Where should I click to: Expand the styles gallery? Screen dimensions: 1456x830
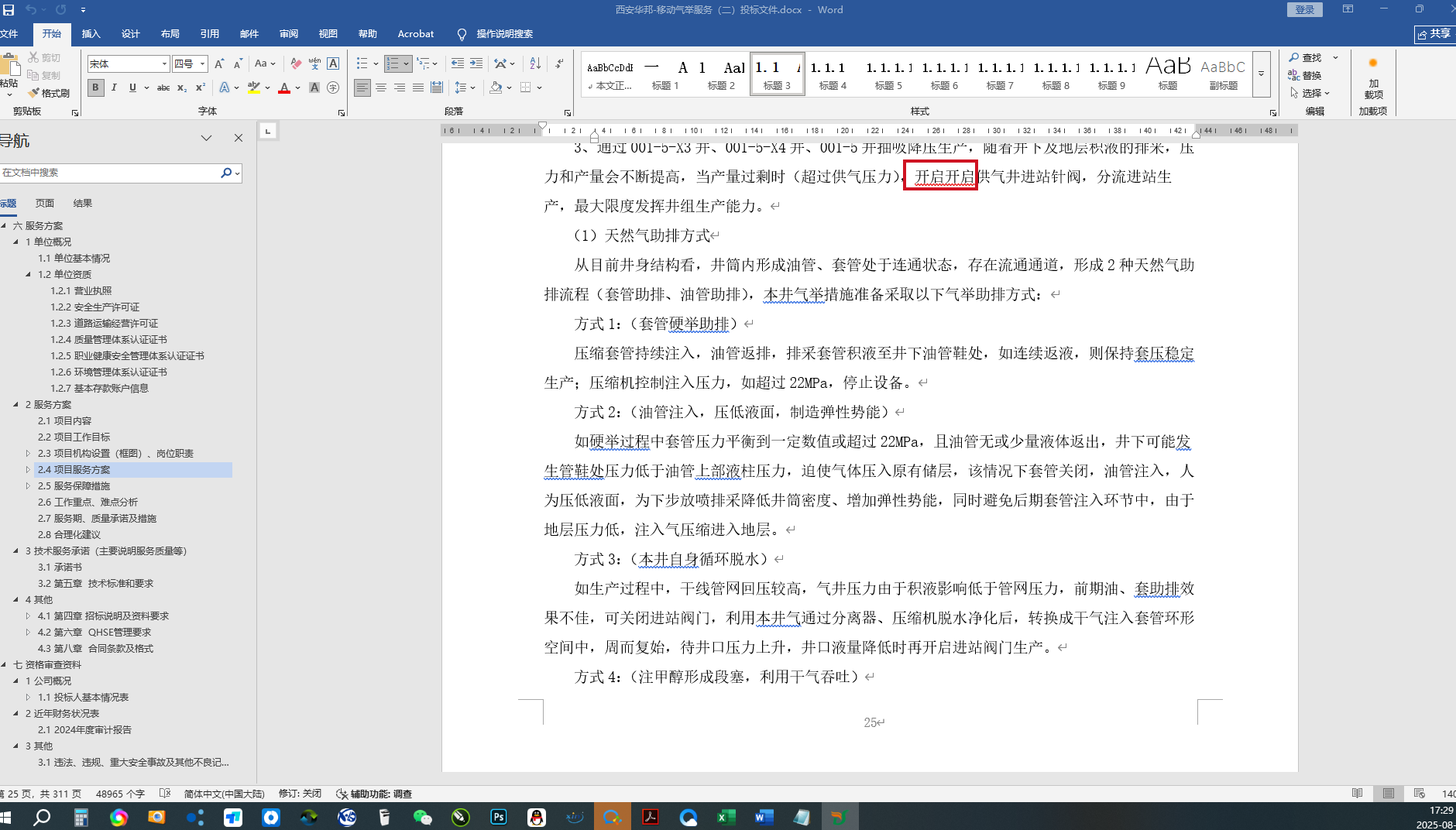pyautogui.click(x=1262, y=74)
